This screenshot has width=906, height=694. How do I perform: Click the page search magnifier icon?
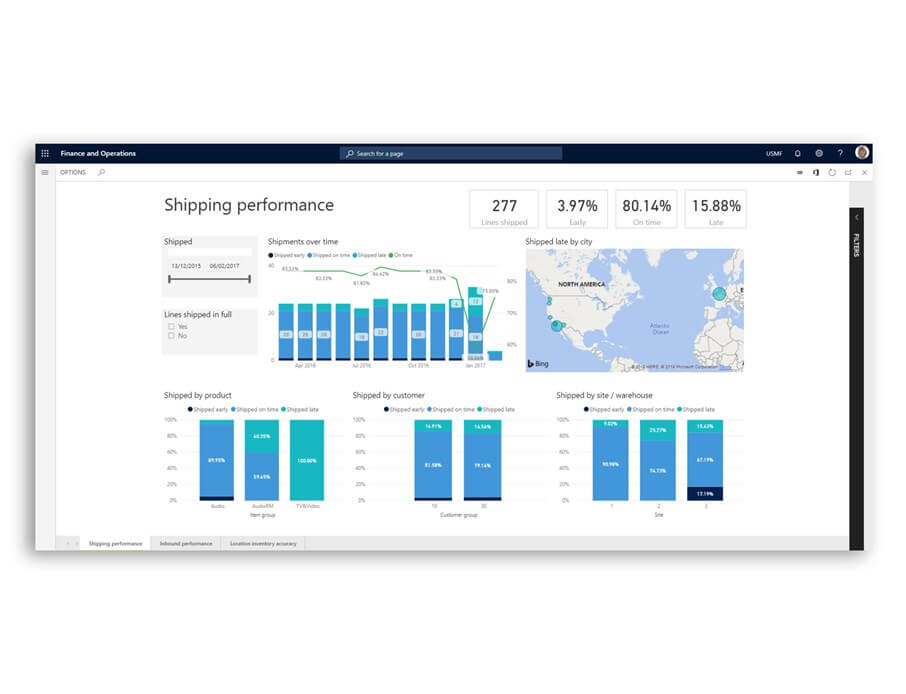coord(101,172)
